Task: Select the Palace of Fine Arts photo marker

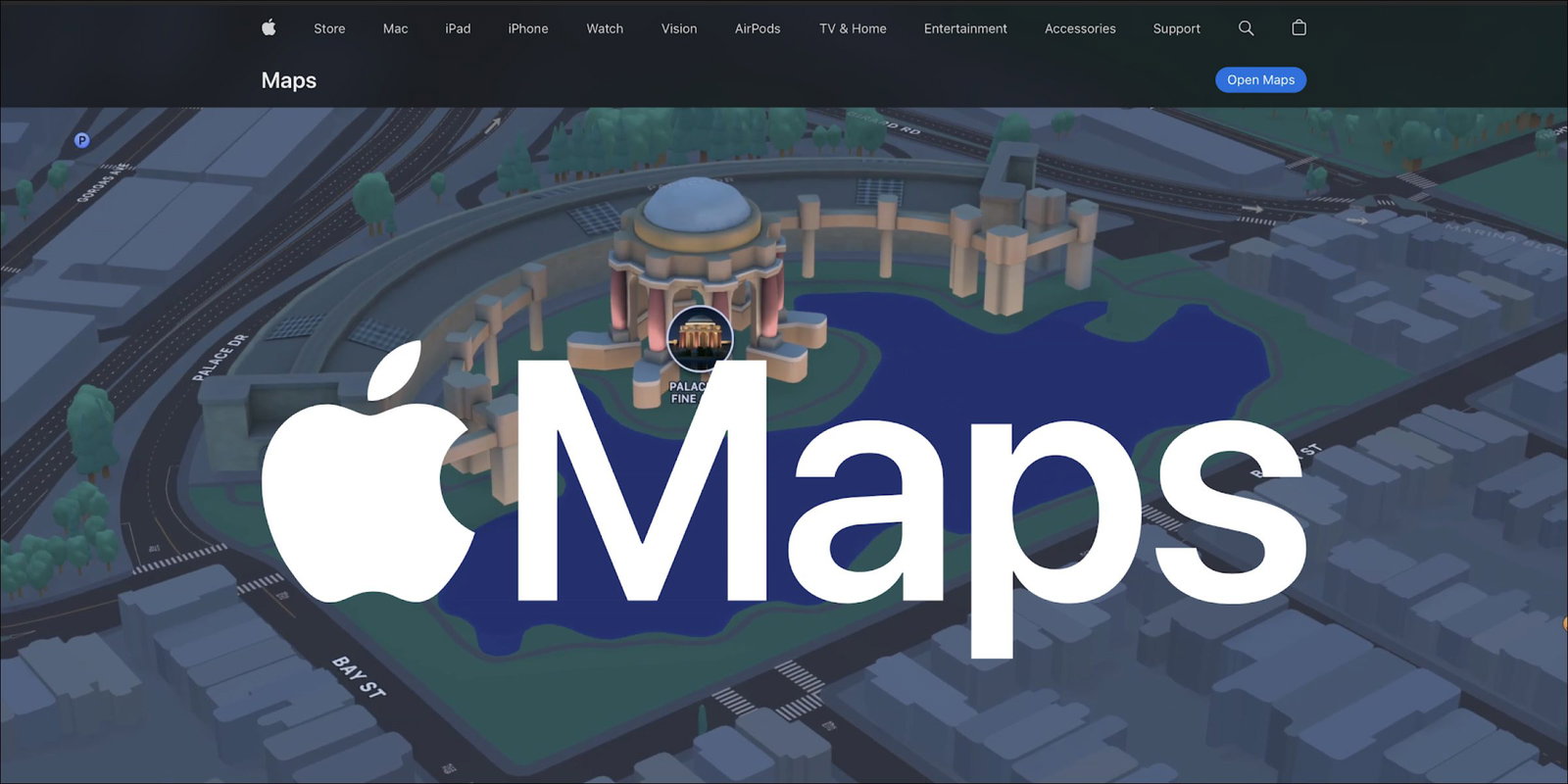Action: click(x=700, y=338)
